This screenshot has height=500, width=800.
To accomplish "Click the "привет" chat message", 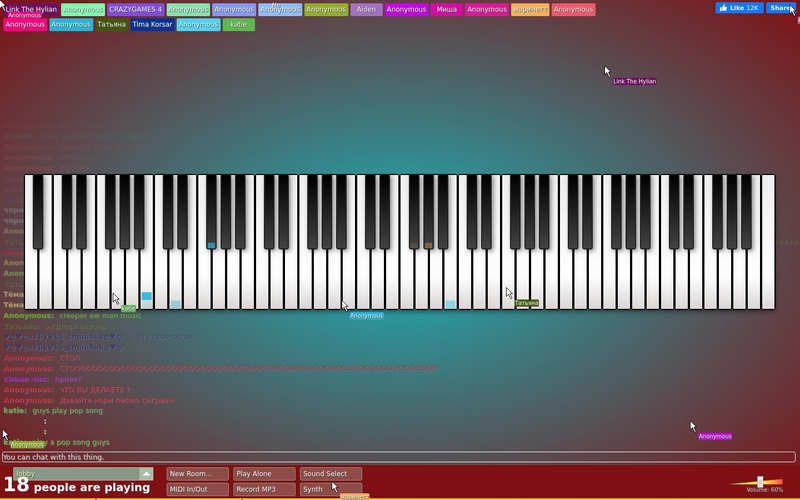I will [68, 379].
